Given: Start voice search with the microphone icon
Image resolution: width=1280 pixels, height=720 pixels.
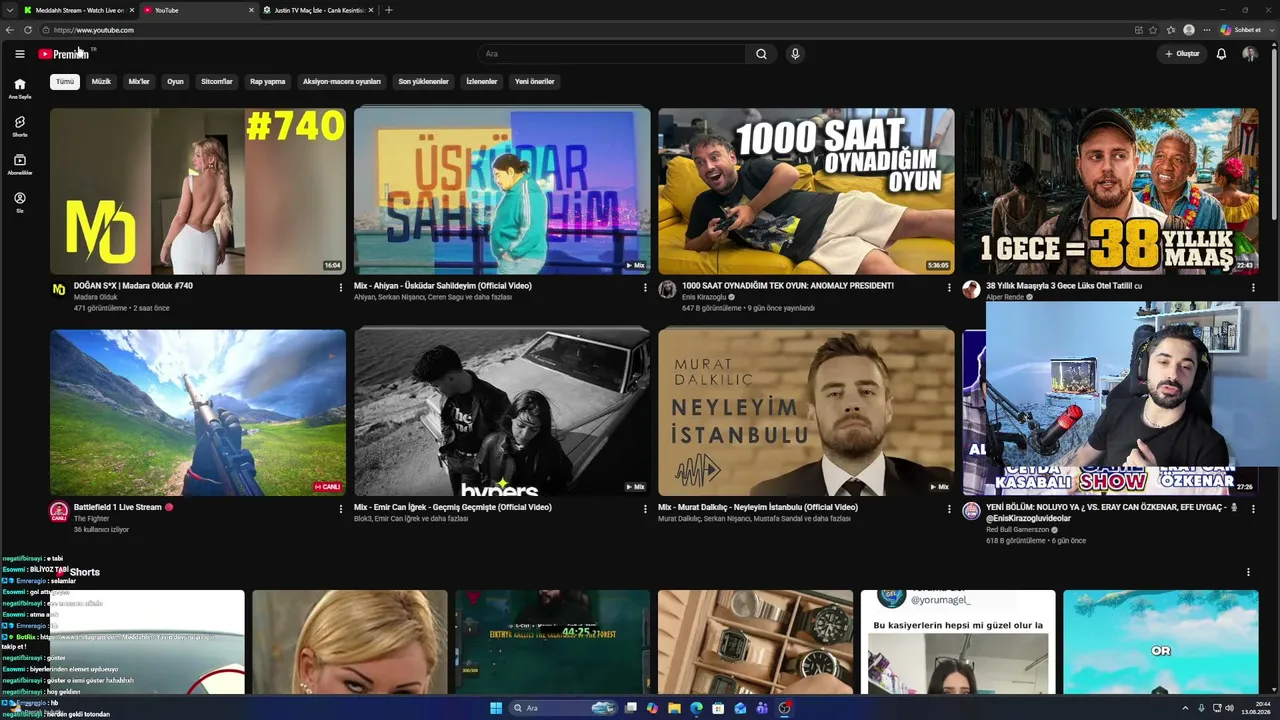Looking at the screenshot, I should coord(795,54).
